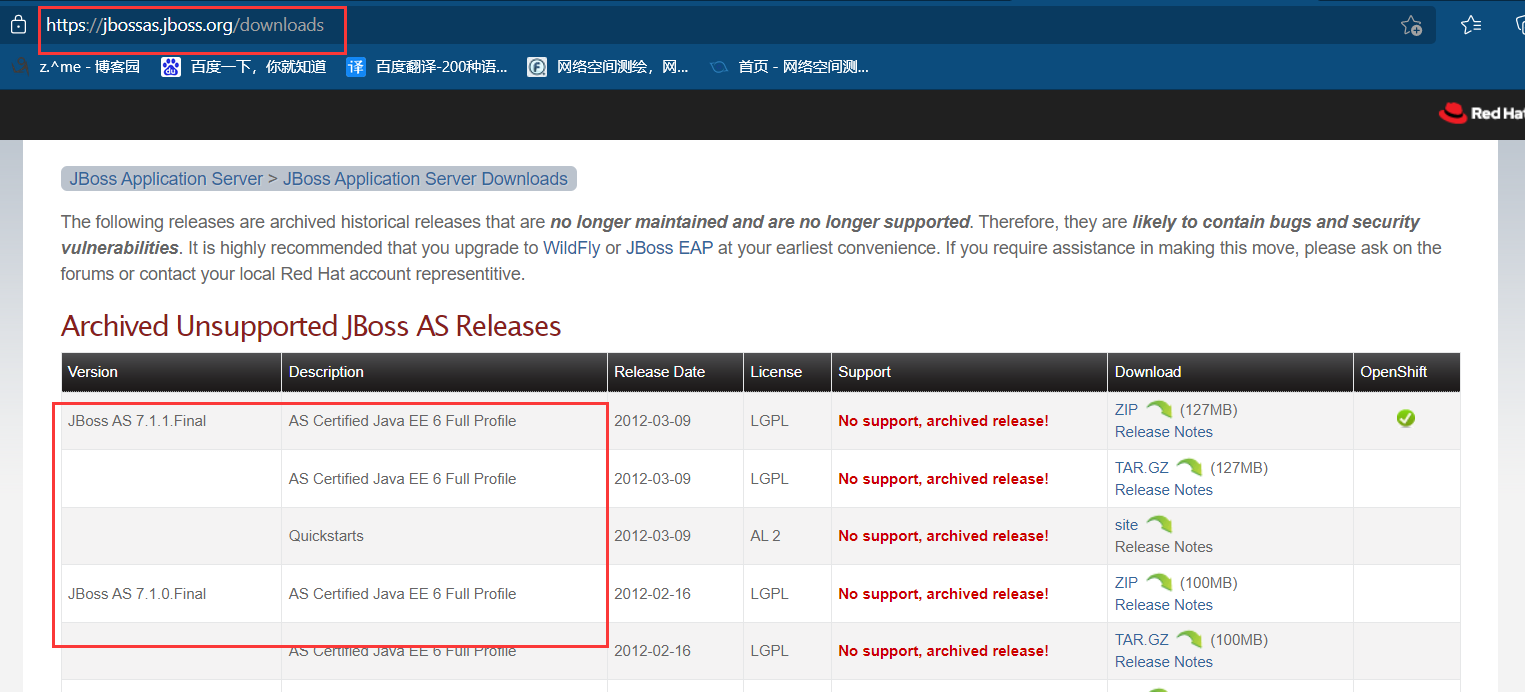Add this page to favorites star icon
This screenshot has height=692, width=1525.
(1411, 26)
